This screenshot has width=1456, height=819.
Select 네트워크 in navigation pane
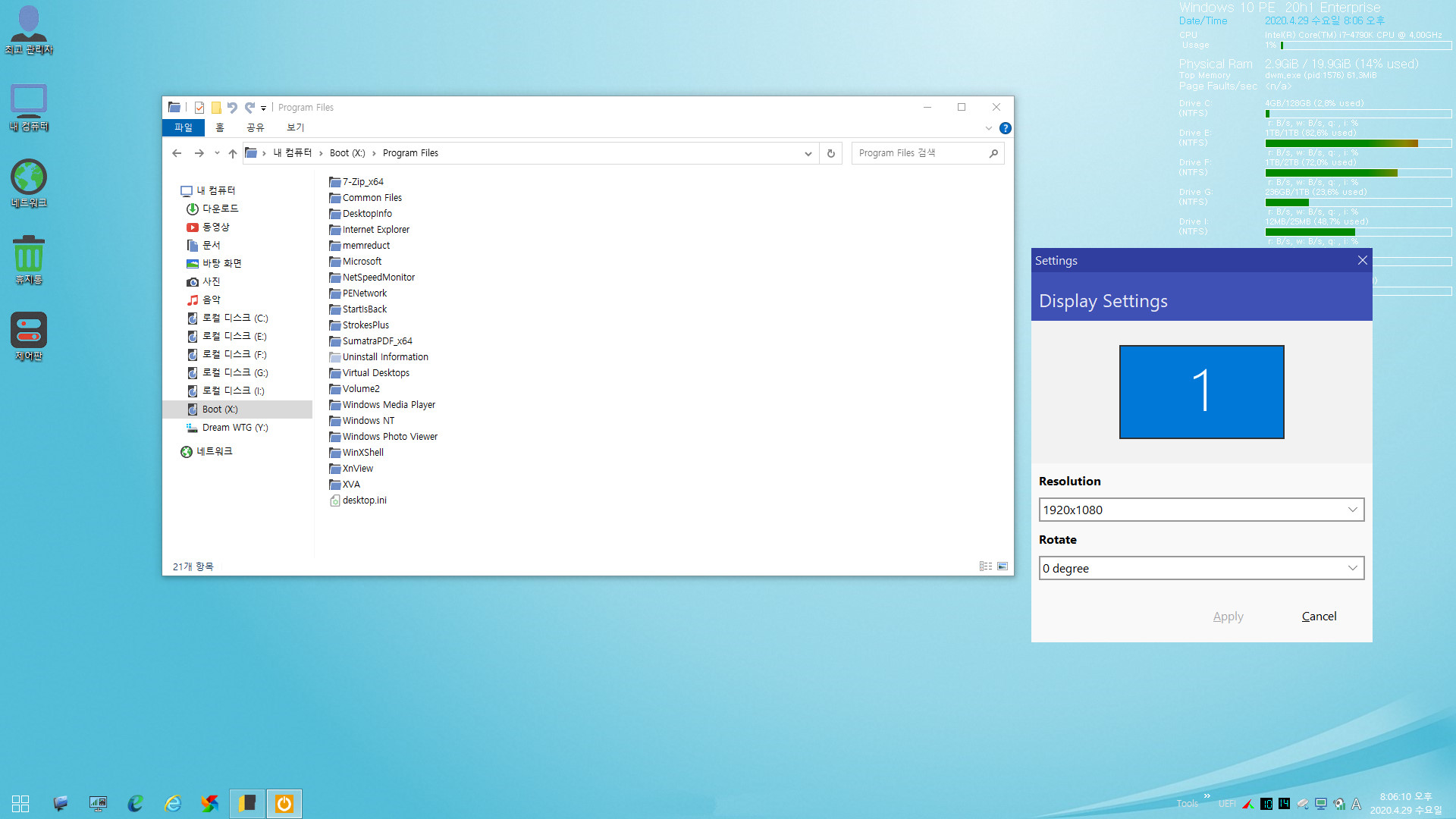pyautogui.click(x=206, y=452)
